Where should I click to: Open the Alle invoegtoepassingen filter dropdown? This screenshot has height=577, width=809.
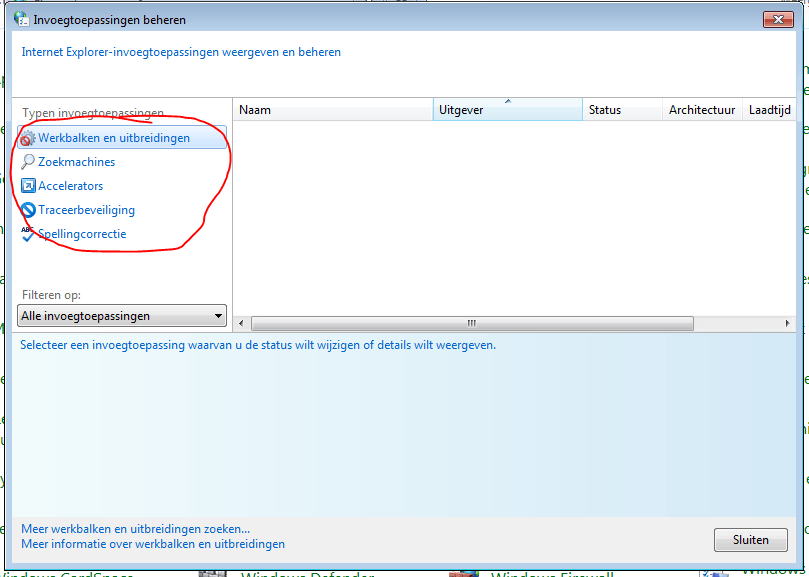coord(122,315)
